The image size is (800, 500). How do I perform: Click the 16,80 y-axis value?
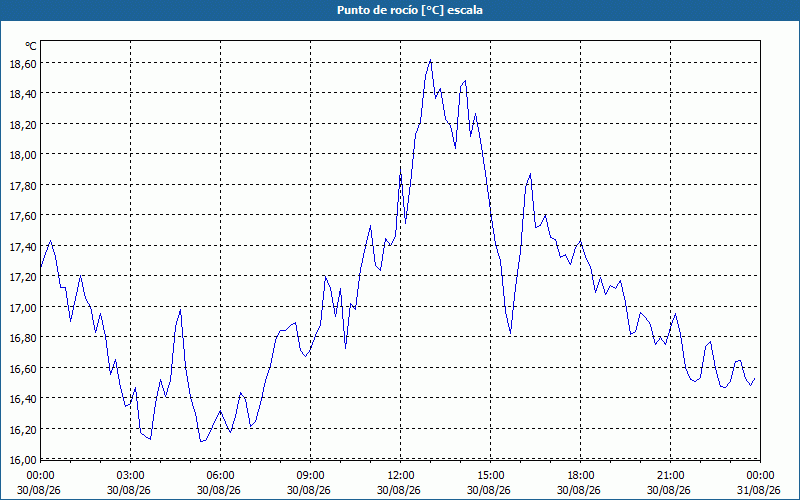tap(23, 338)
